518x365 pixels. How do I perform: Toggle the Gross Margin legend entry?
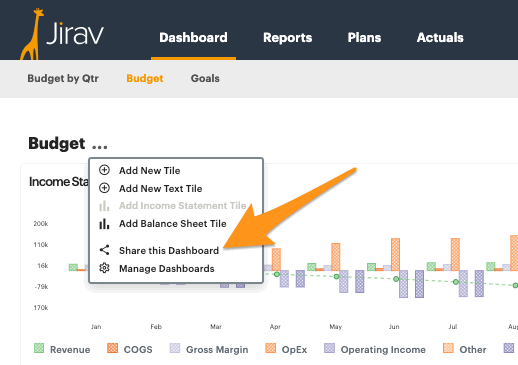click(209, 349)
